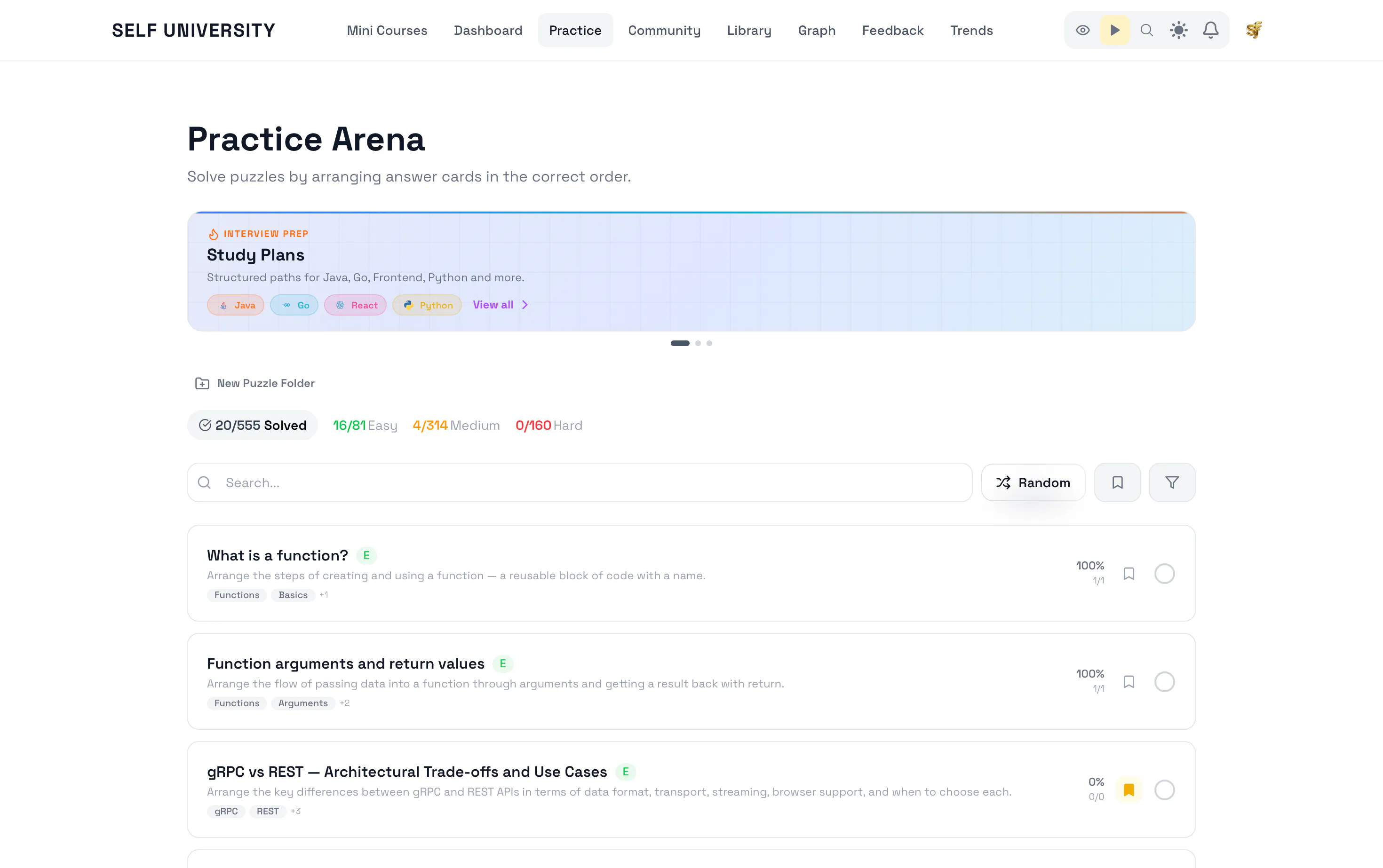
Task: Click E badge on gRPC vs REST puzzle
Action: click(x=626, y=772)
